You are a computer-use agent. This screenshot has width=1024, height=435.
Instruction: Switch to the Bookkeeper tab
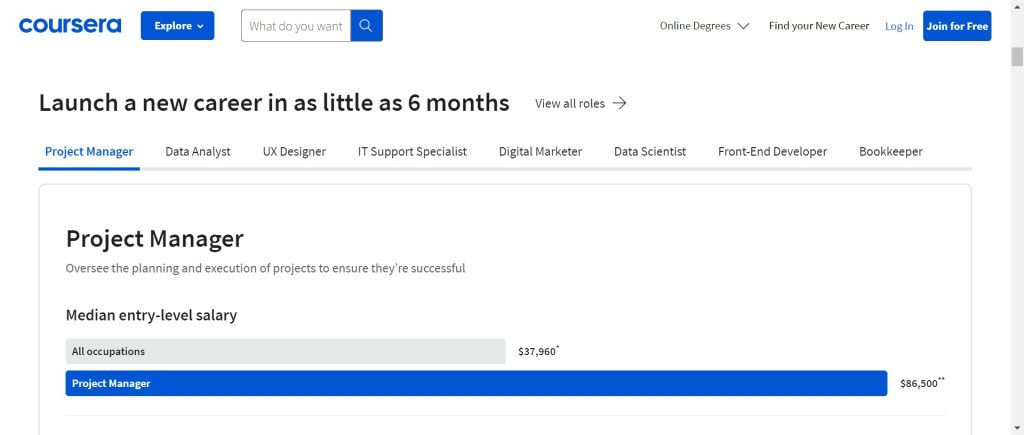[890, 152]
